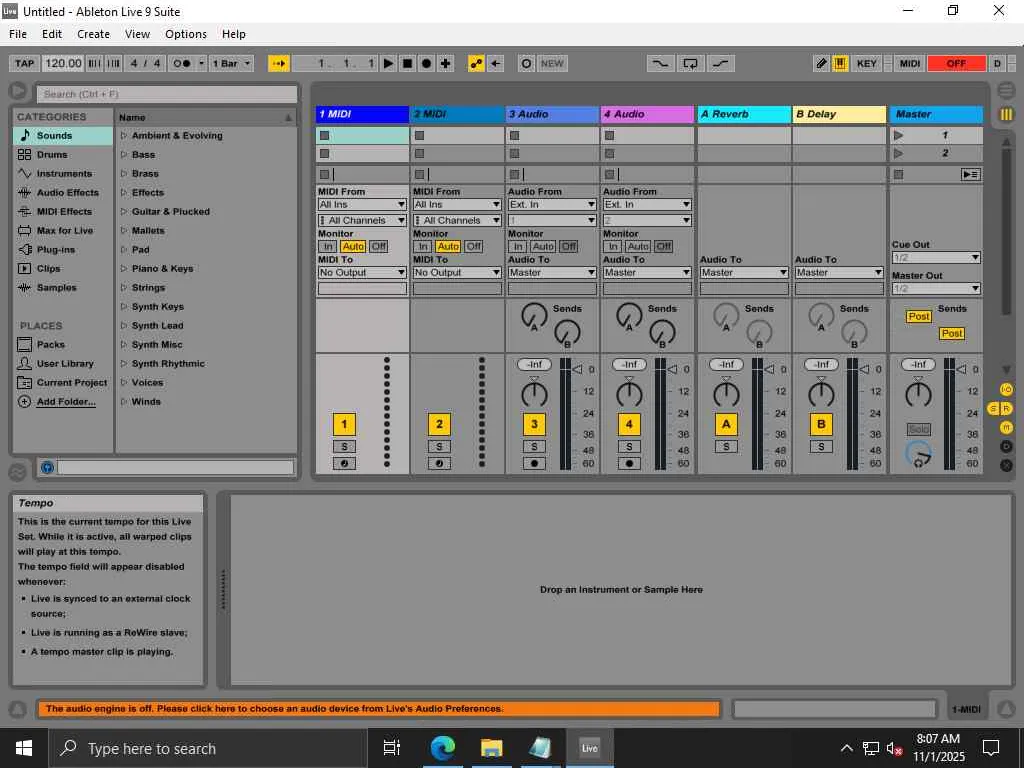Solo track 1 MIDI

pos(344,447)
